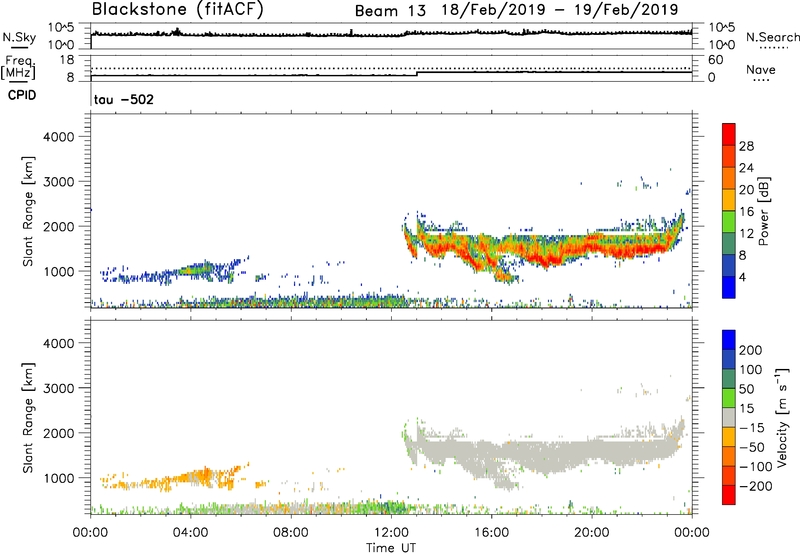Viewport: 800px width, 554px height.
Task: Click the 4 label on Power colorbar
Action: click(742, 278)
